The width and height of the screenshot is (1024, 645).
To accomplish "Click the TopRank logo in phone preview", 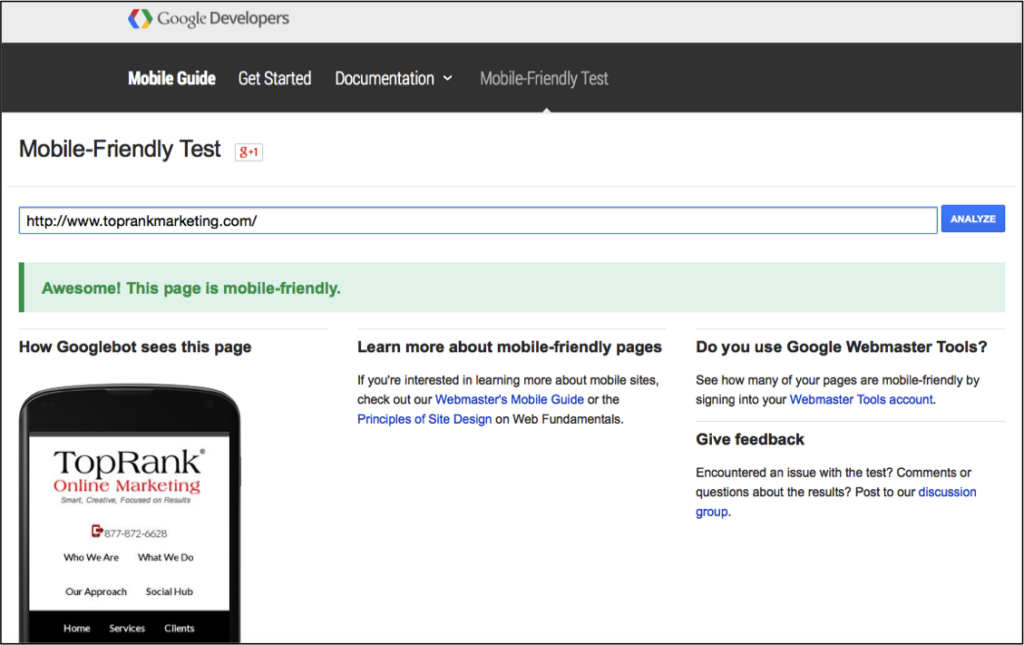I will 129,476.
